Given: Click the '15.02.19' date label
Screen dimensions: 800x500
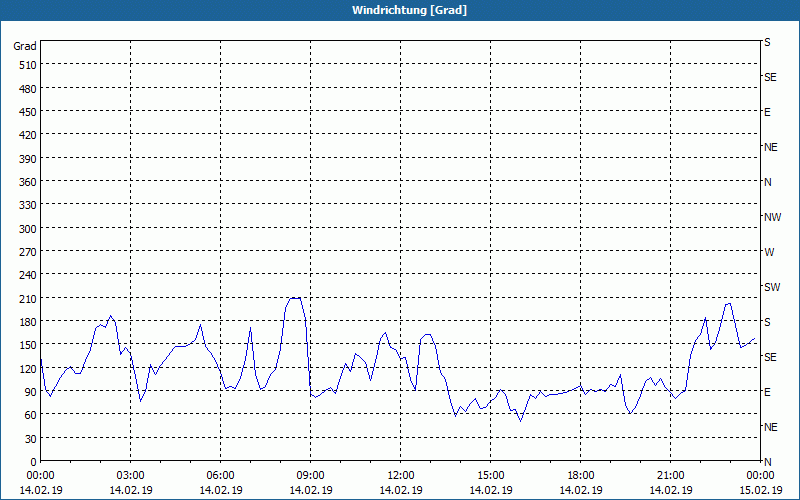Looking at the screenshot, I should (x=760, y=490).
